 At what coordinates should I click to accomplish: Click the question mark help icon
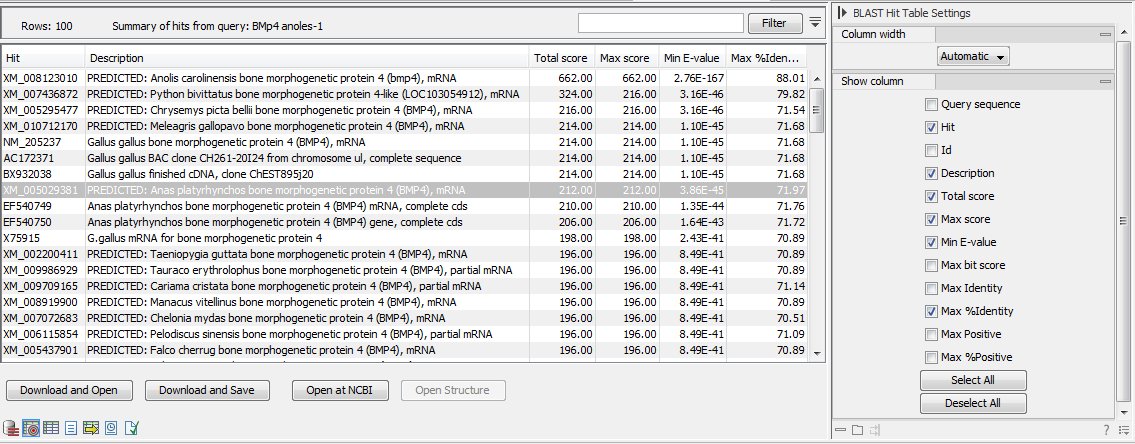coord(1107,430)
